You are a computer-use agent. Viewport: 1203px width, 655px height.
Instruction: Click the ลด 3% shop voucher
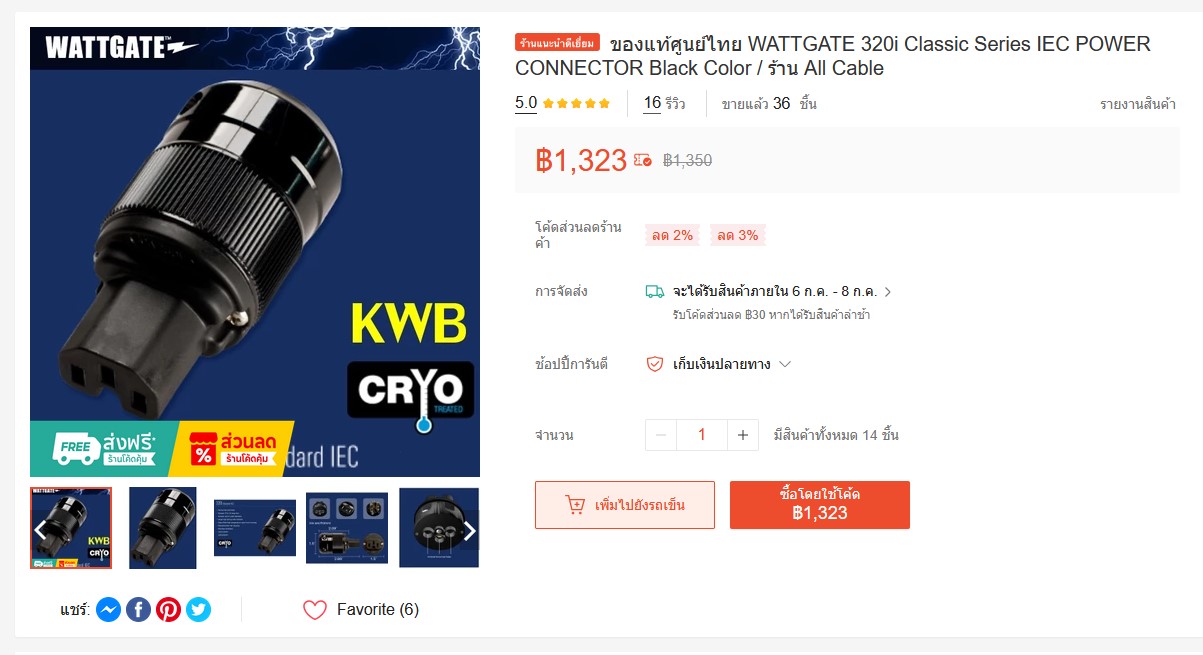click(x=738, y=235)
